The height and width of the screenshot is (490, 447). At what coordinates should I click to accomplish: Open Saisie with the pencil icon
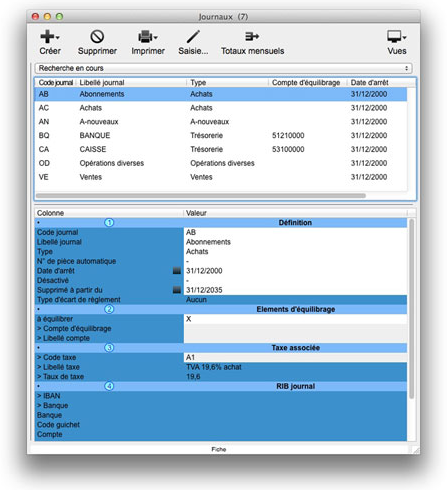point(193,37)
